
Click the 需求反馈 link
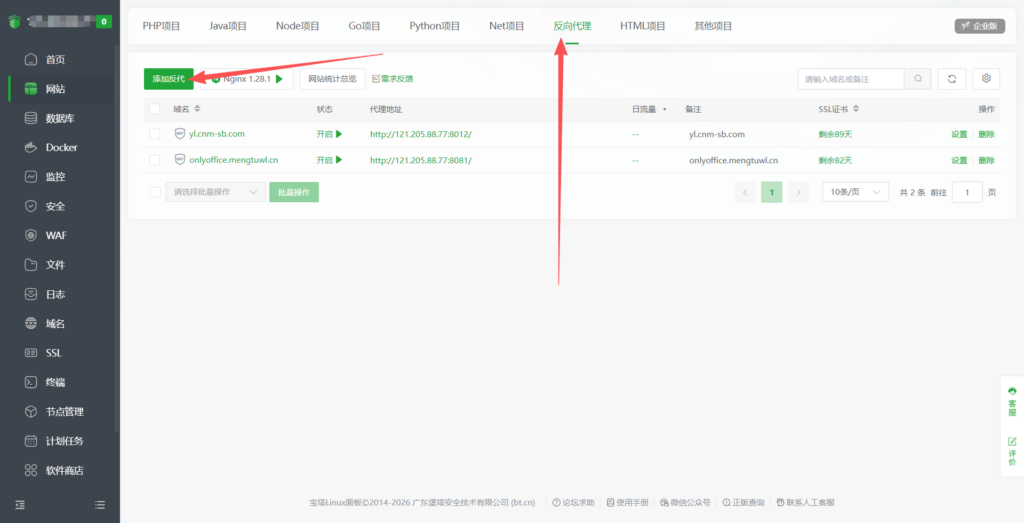coord(392,79)
